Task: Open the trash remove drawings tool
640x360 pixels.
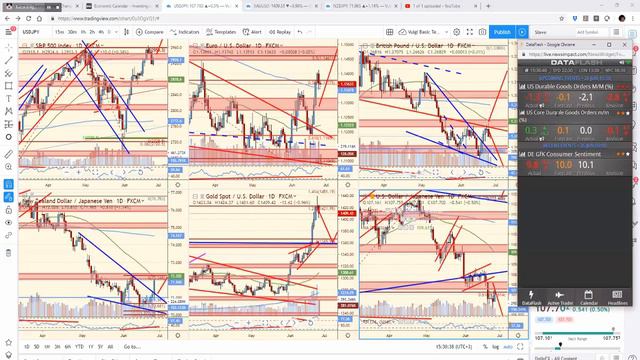Action: 9,253
